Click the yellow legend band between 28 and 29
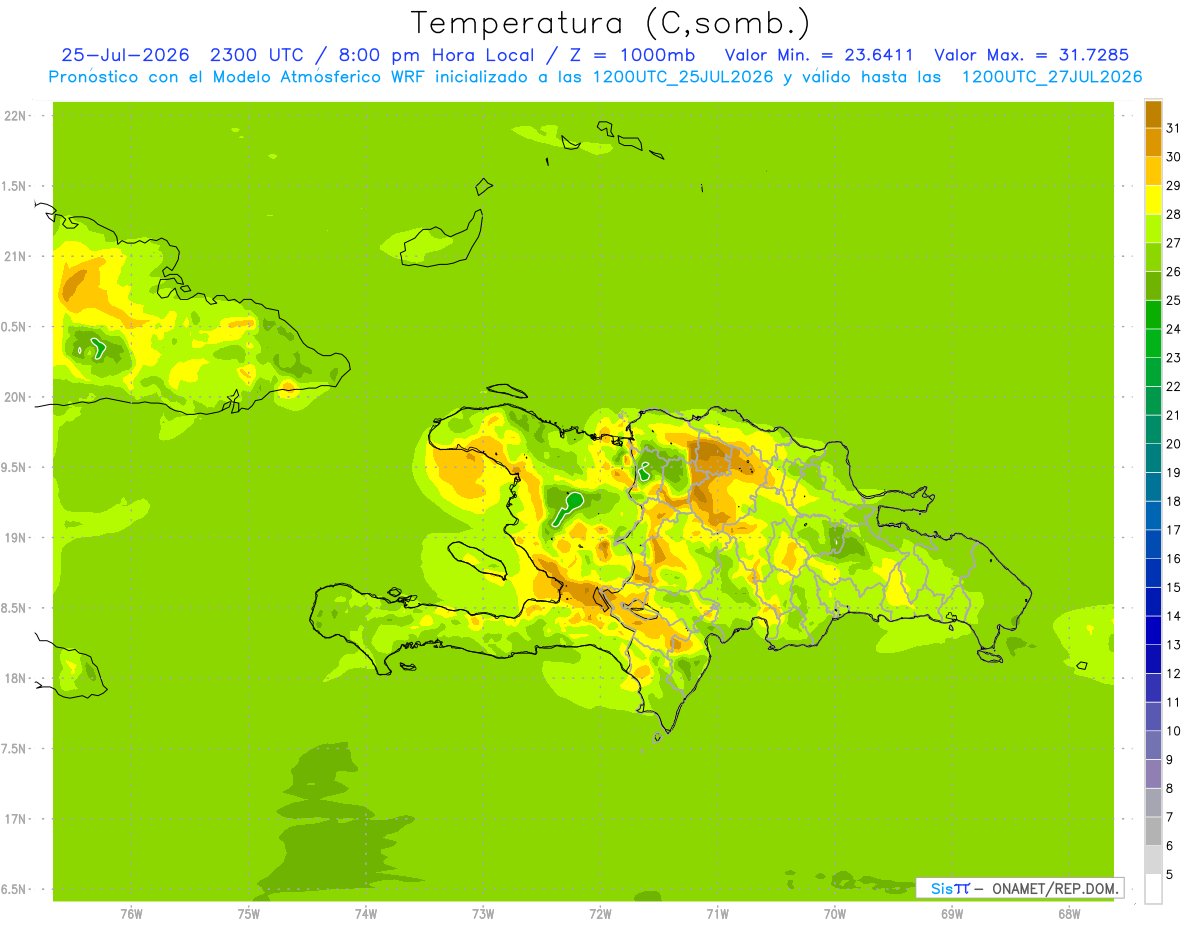This screenshot has width=1200, height=927. [x=1153, y=199]
